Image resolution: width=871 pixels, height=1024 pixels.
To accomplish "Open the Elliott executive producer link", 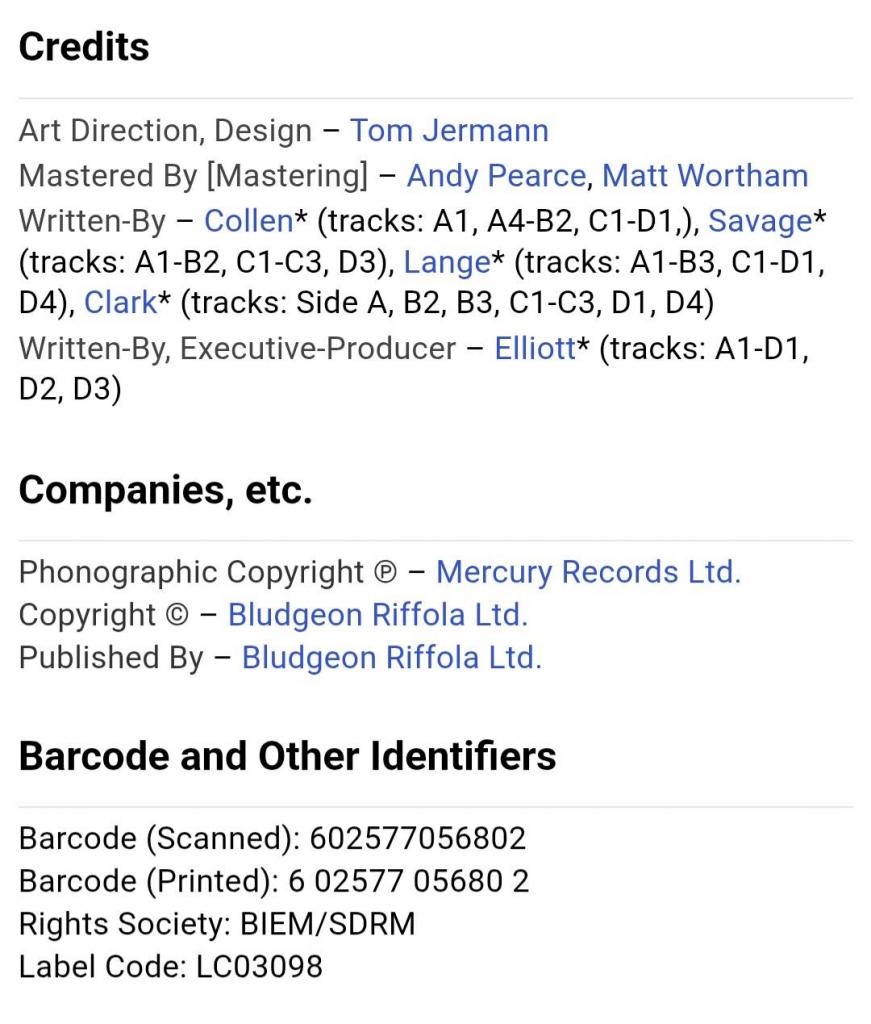I will (535, 348).
